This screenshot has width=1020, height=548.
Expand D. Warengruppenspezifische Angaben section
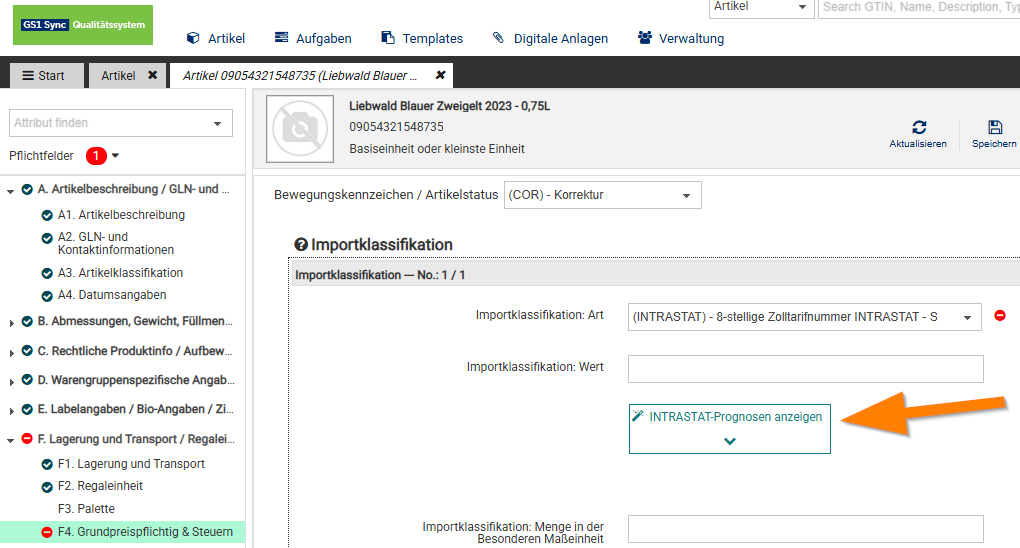click(11, 382)
